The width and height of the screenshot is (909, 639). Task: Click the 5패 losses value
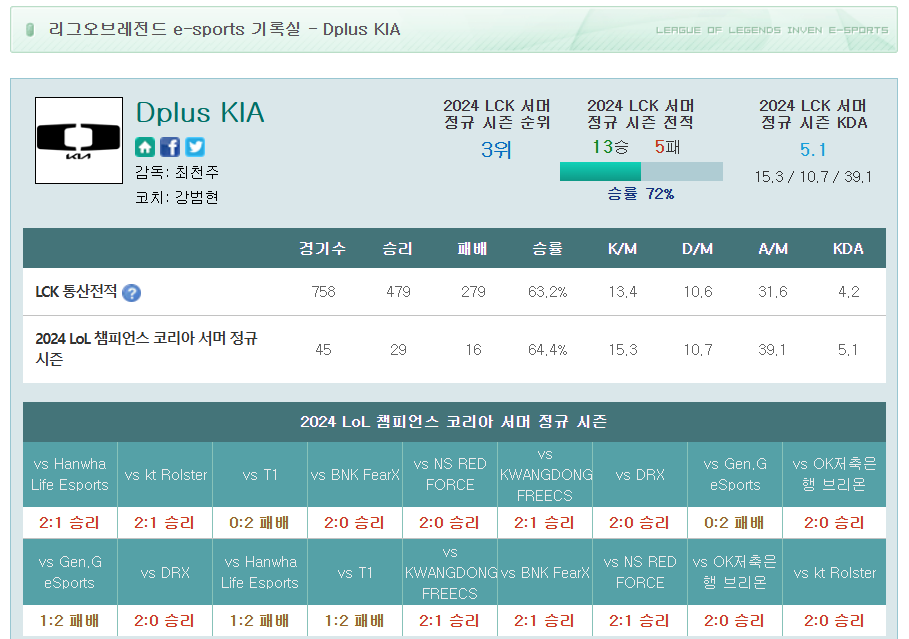[x=667, y=147]
